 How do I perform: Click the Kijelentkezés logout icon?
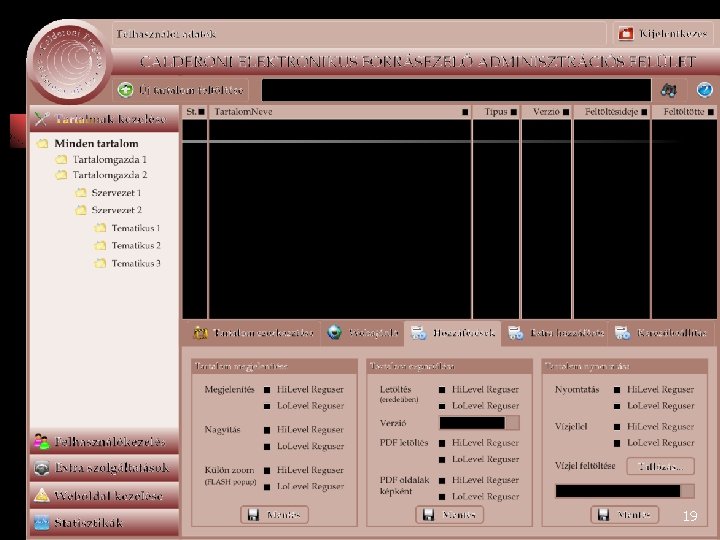tap(626, 34)
